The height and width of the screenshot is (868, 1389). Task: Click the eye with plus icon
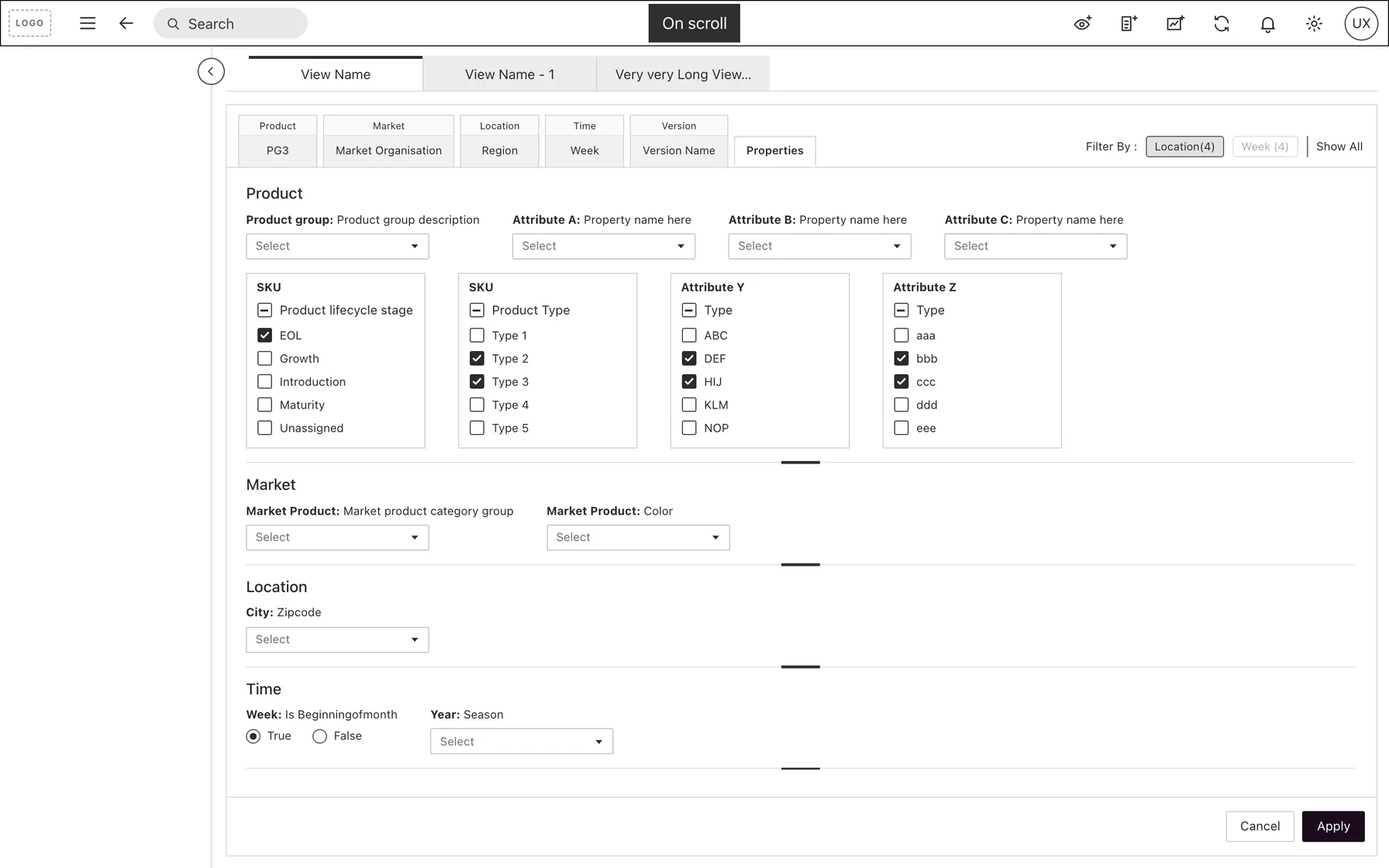coord(1083,23)
